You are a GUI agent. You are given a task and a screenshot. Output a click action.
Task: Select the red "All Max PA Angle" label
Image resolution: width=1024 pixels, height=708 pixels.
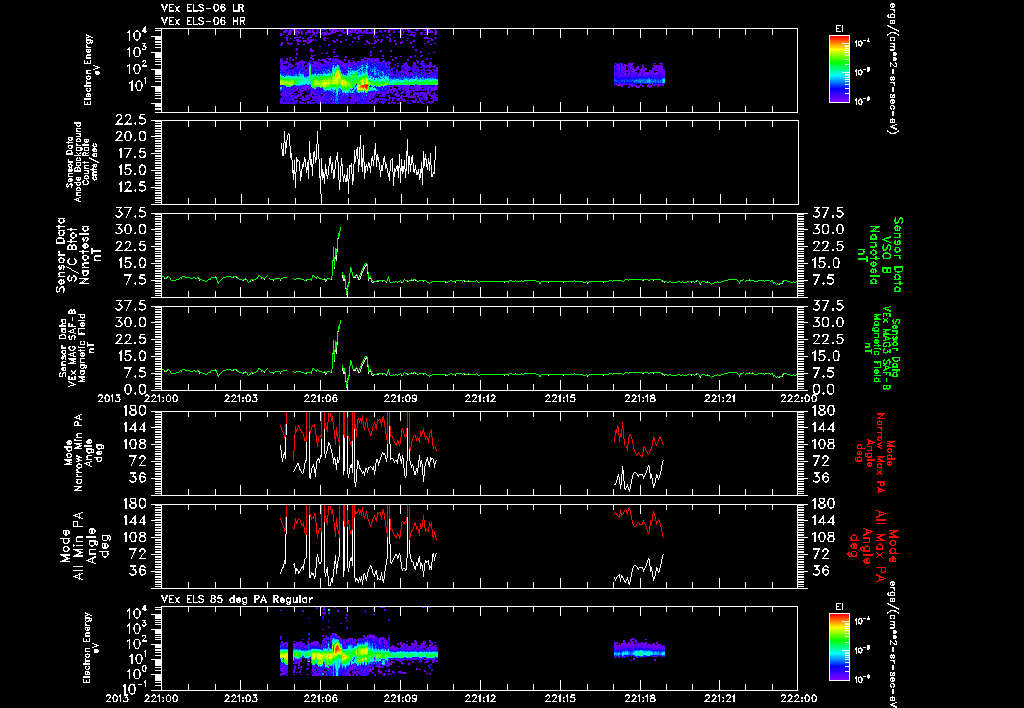click(x=875, y=545)
